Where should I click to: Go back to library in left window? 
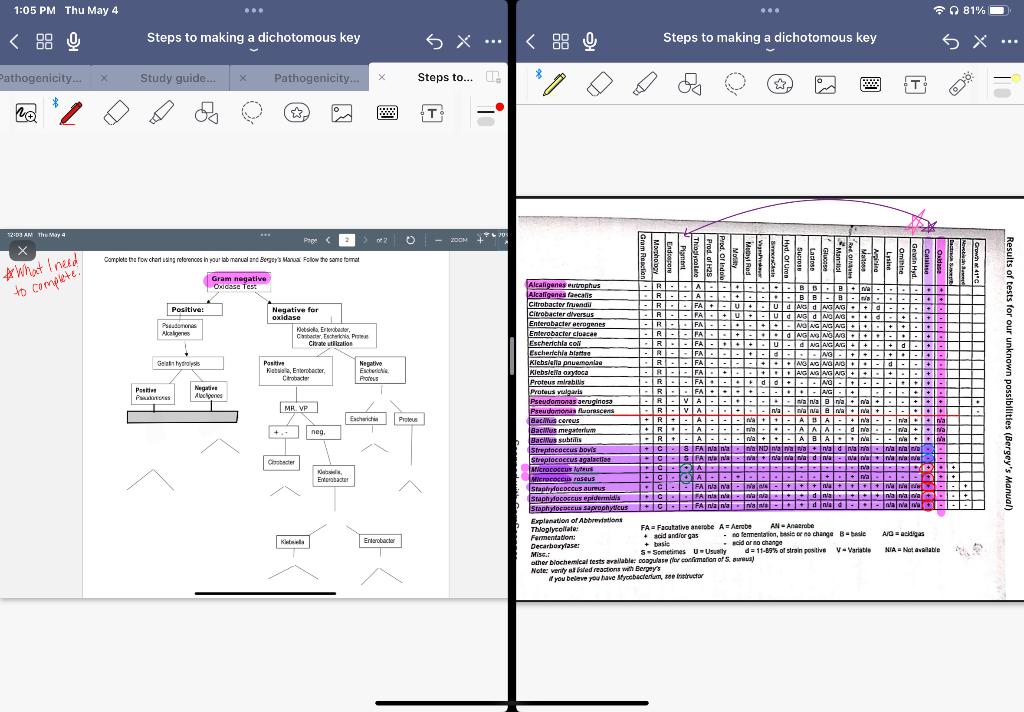14,42
